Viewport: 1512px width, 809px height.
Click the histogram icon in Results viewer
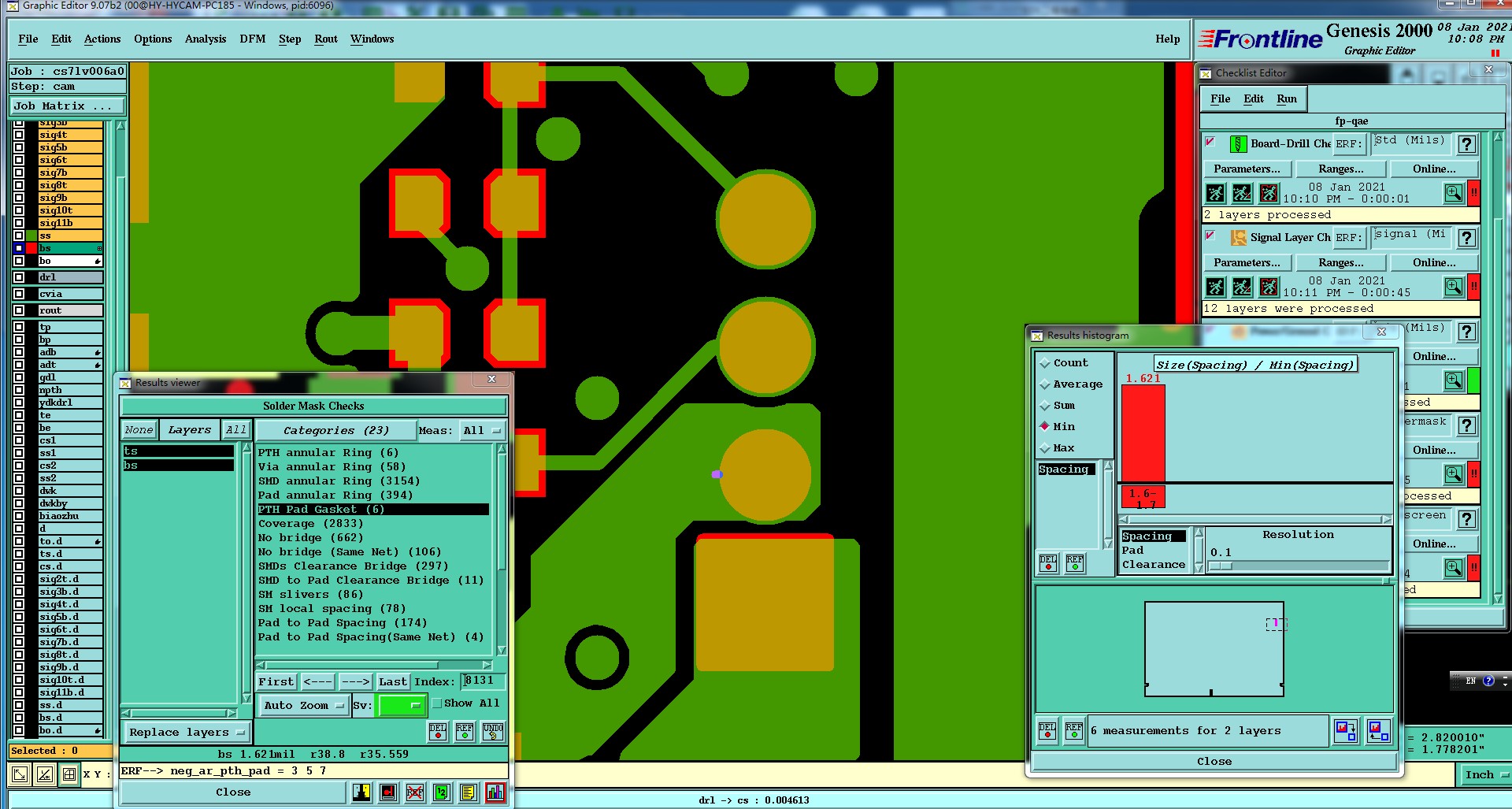495,792
